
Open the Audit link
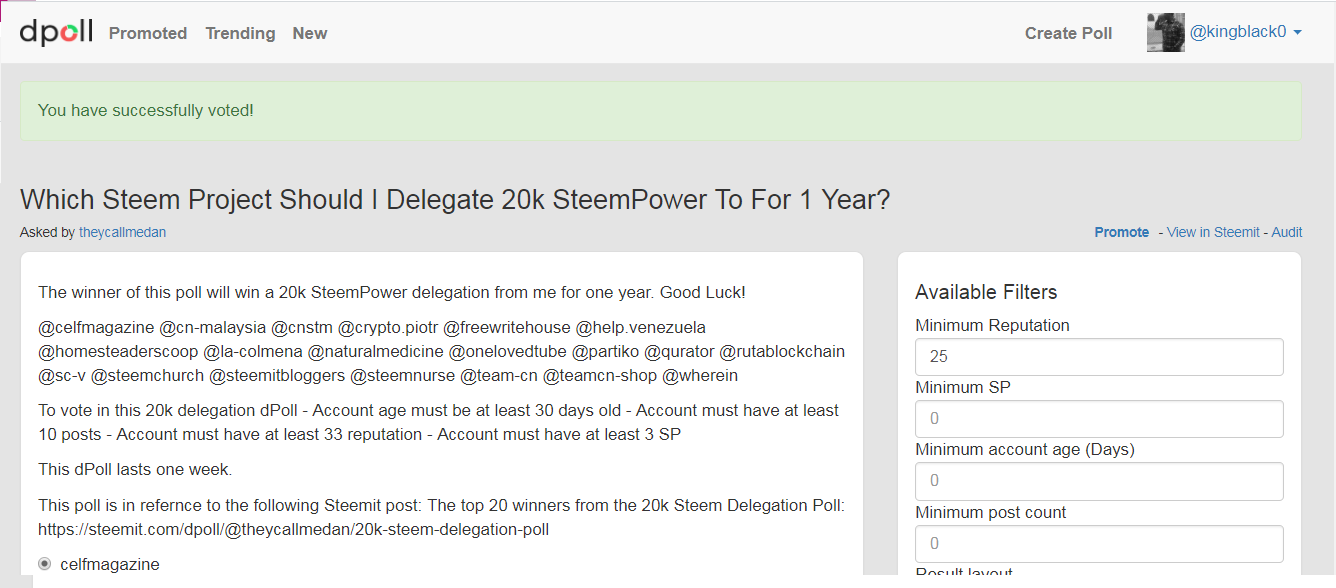(x=1287, y=232)
